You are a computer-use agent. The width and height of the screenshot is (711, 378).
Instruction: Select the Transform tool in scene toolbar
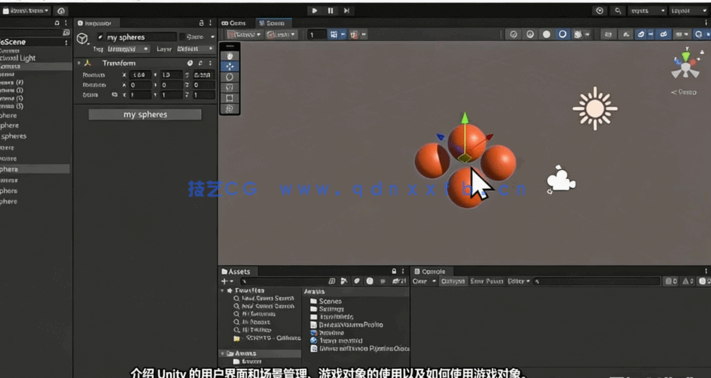pos(230,108)
